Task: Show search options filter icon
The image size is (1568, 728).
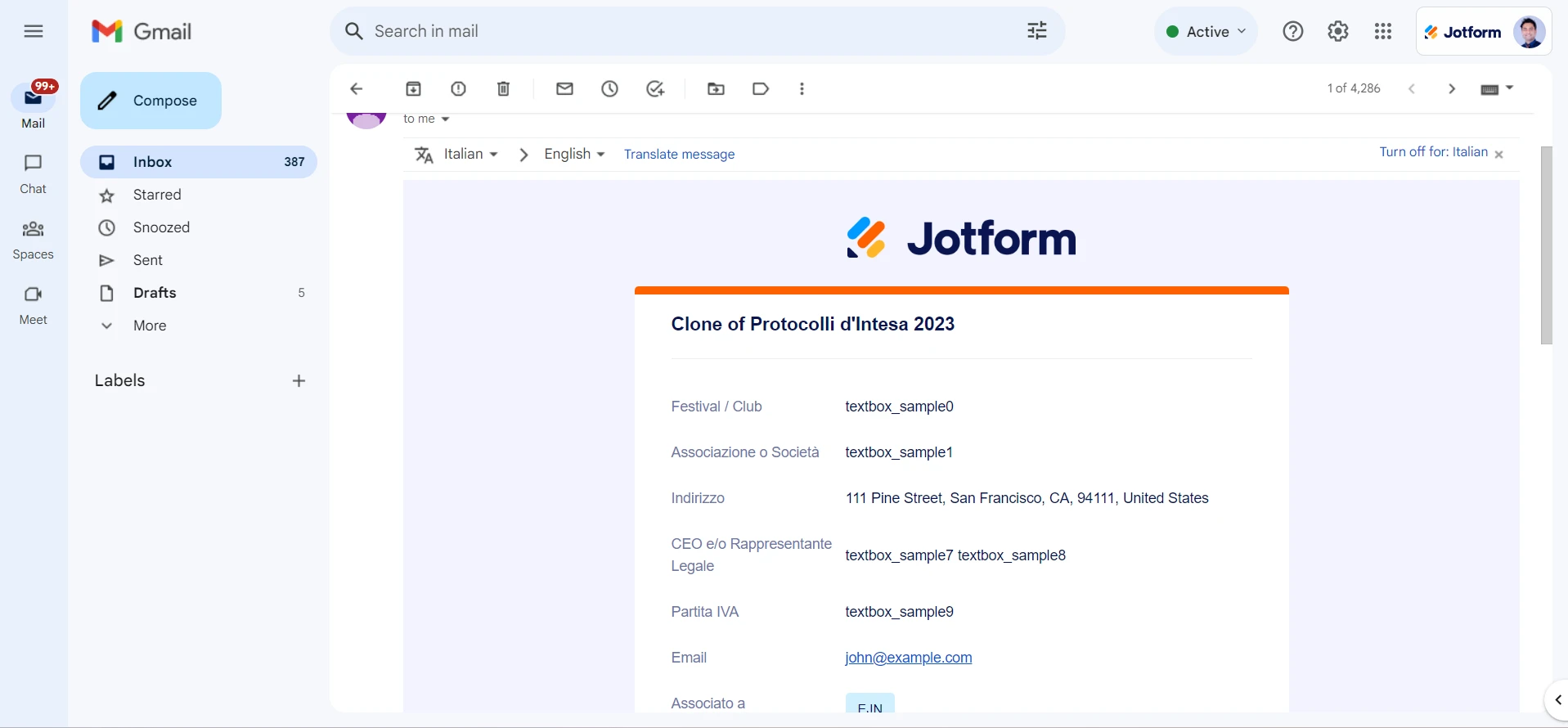Action: [1037, 31]
